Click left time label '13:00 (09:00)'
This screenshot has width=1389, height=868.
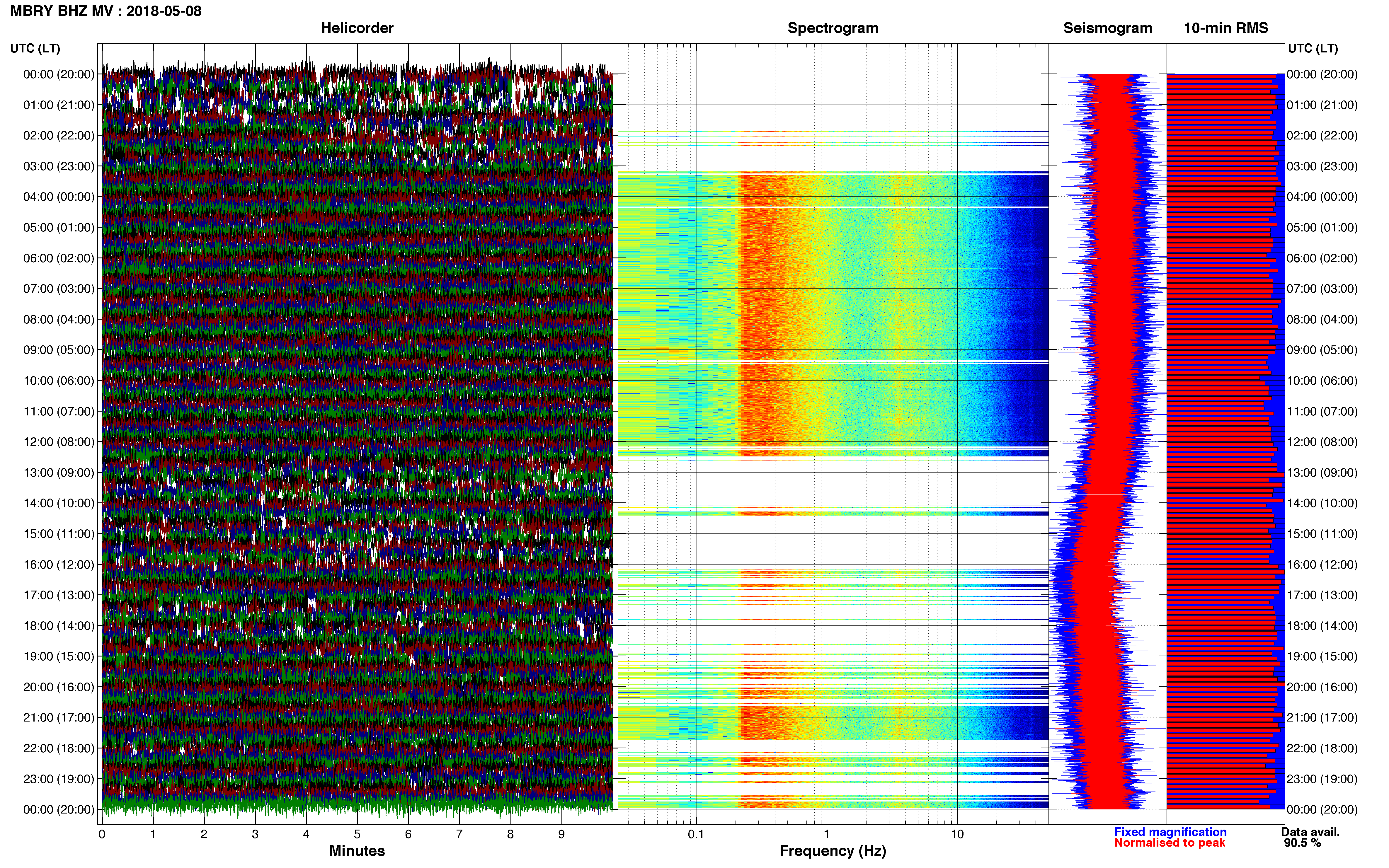click(59, 473)
